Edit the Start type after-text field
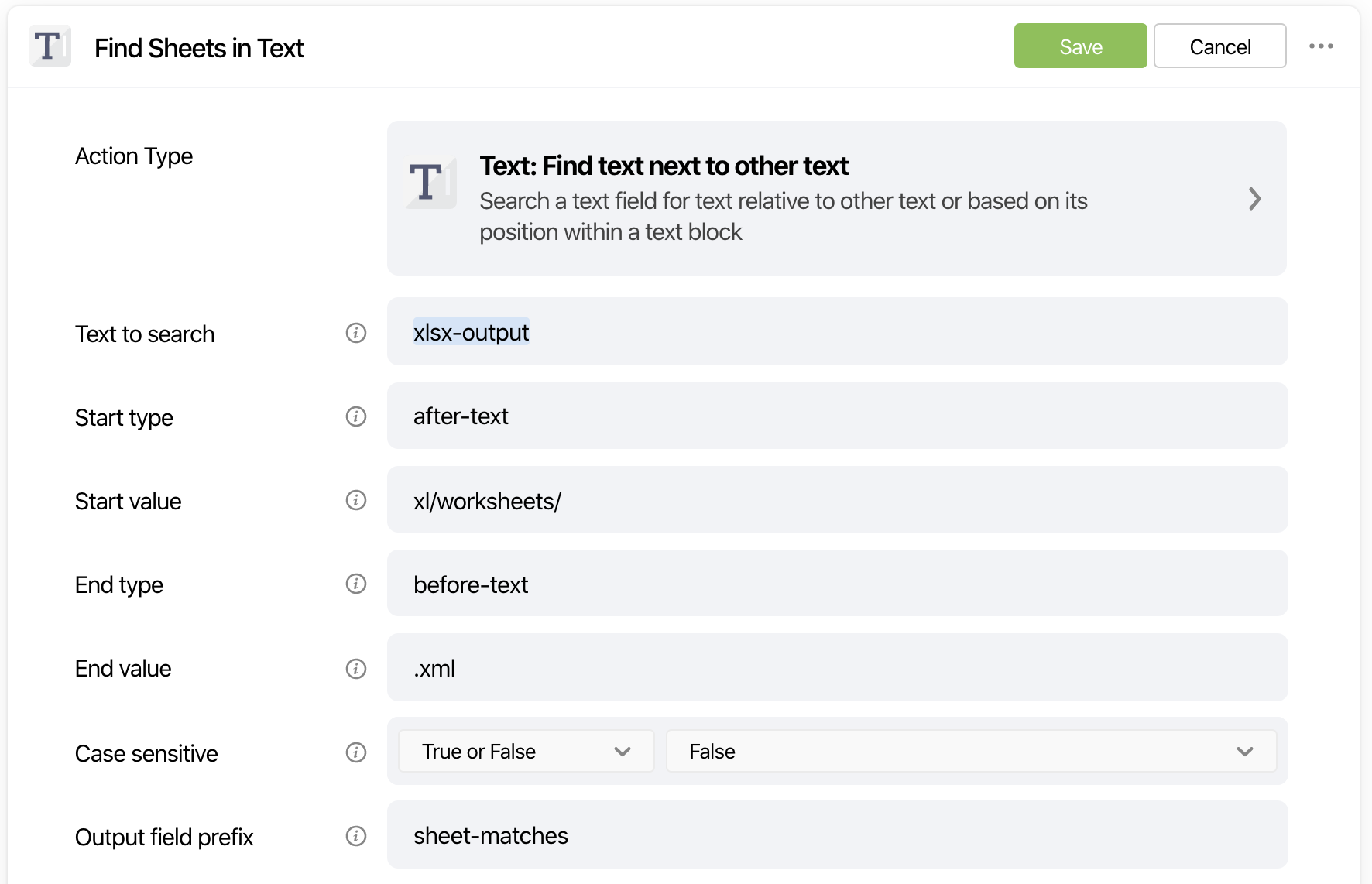Image resolution: width=1372 pixels, height=884 pixels. click(x=836, y=416)
